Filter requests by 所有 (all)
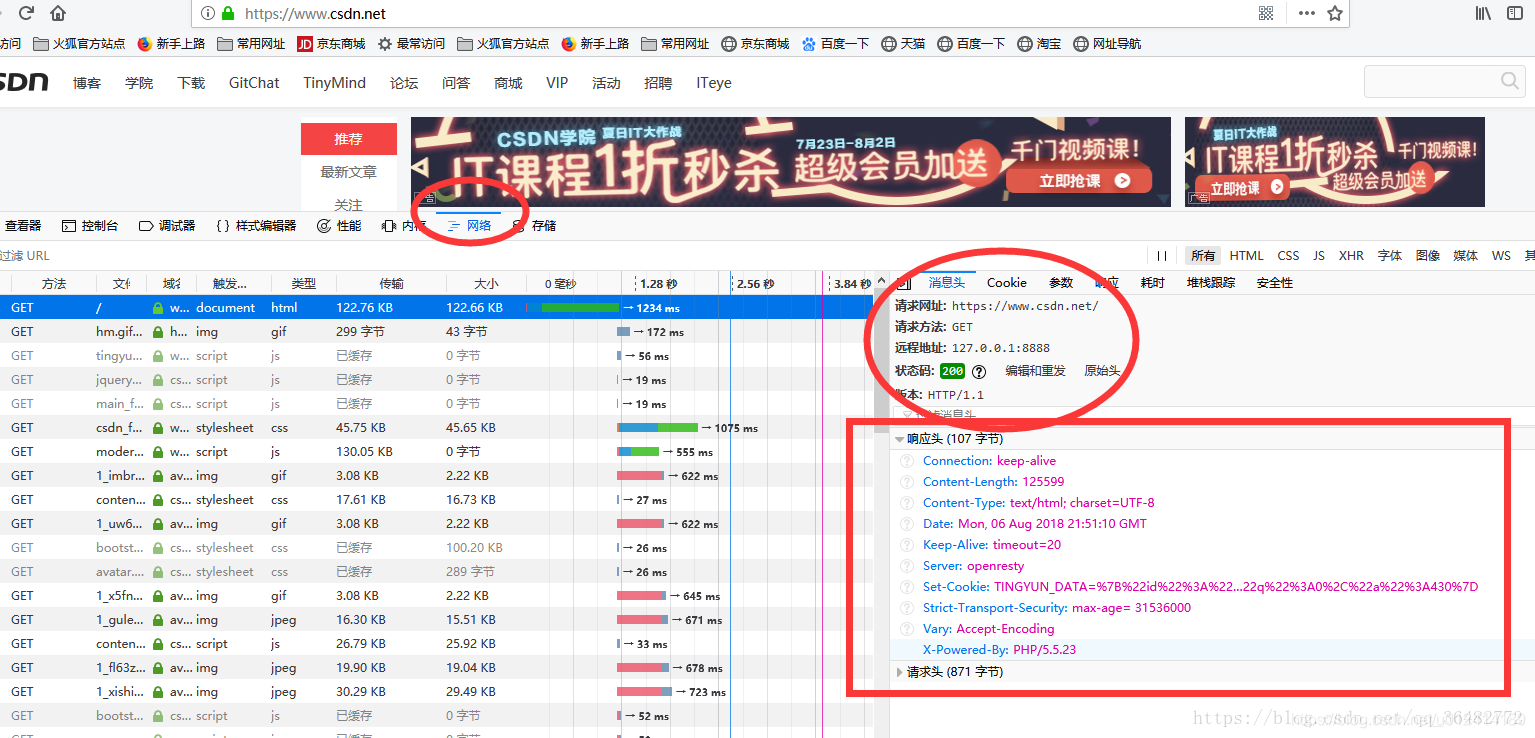 pyautogui.click(x=1203, y=256)
